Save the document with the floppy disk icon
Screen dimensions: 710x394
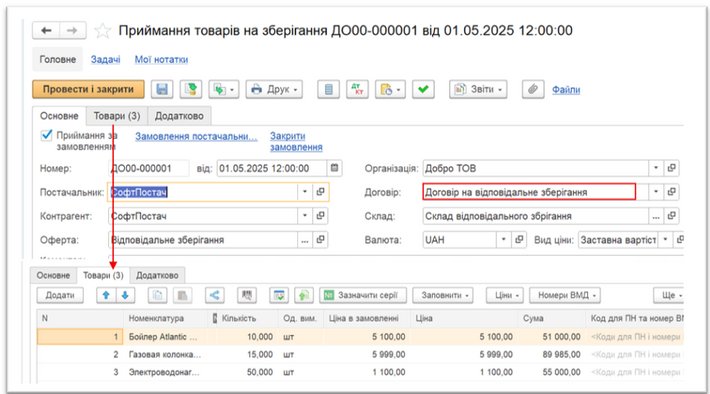click(x=162, y=89)
